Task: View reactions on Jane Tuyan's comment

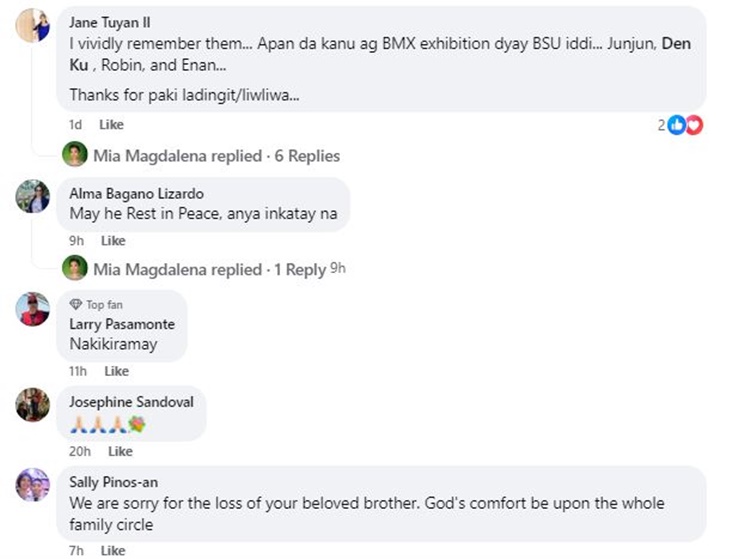Action: 684,125
